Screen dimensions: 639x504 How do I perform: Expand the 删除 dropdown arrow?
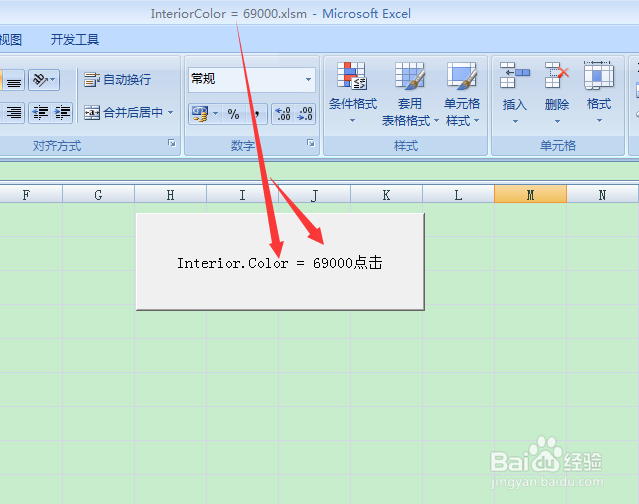557,121
